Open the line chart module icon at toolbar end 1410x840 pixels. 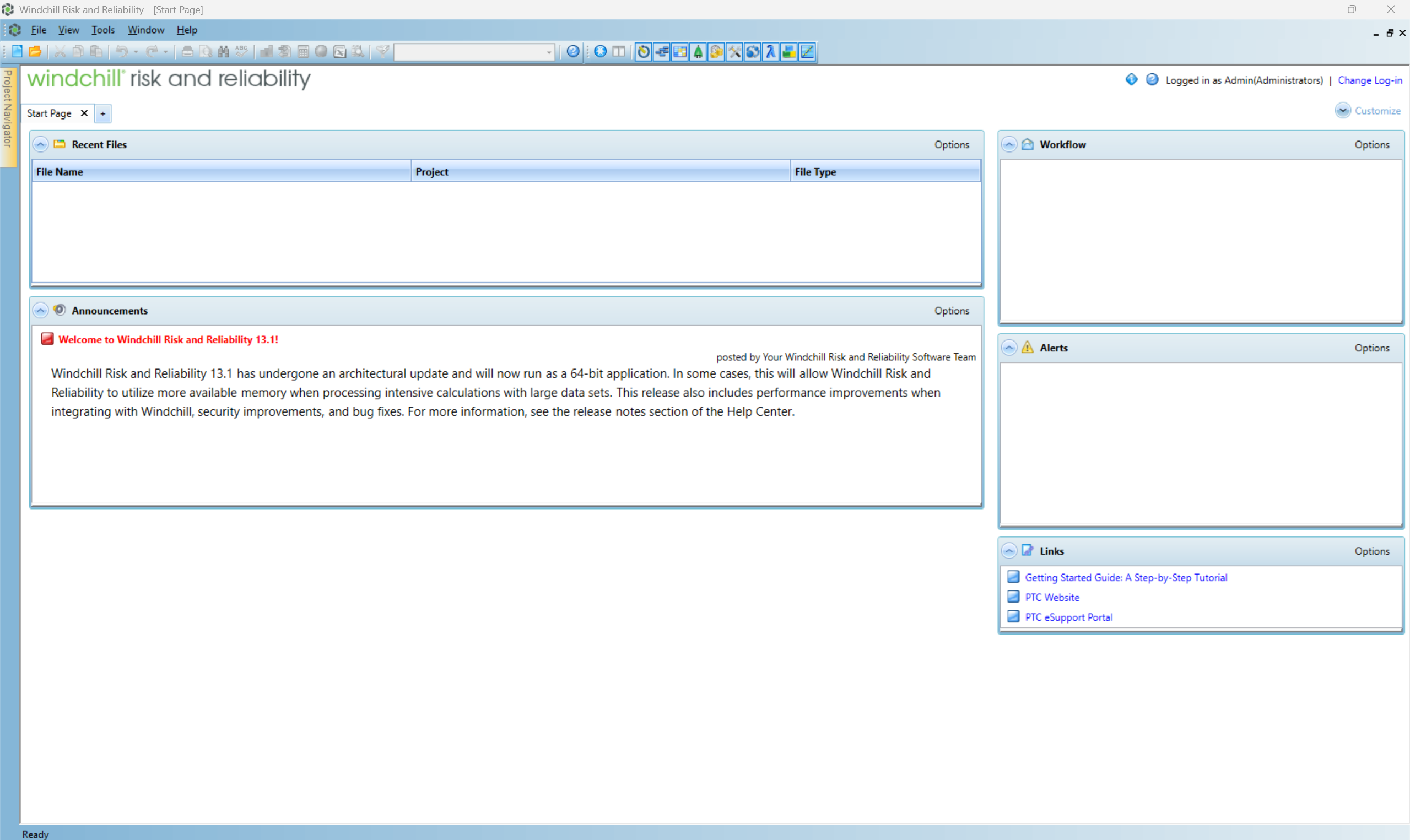[807, 52]
